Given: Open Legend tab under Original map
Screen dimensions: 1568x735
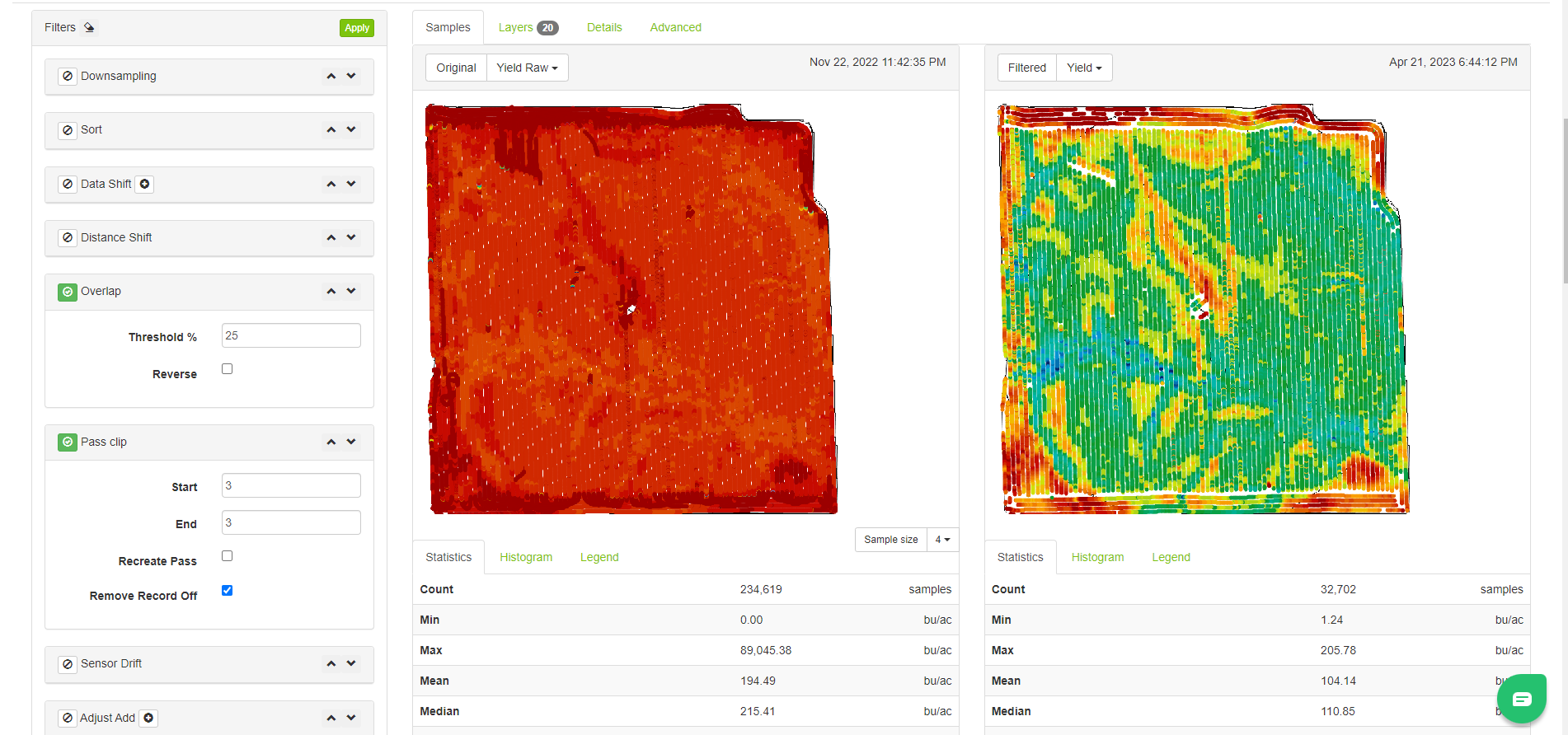Looking at the screenshot, I should (599, 557).
